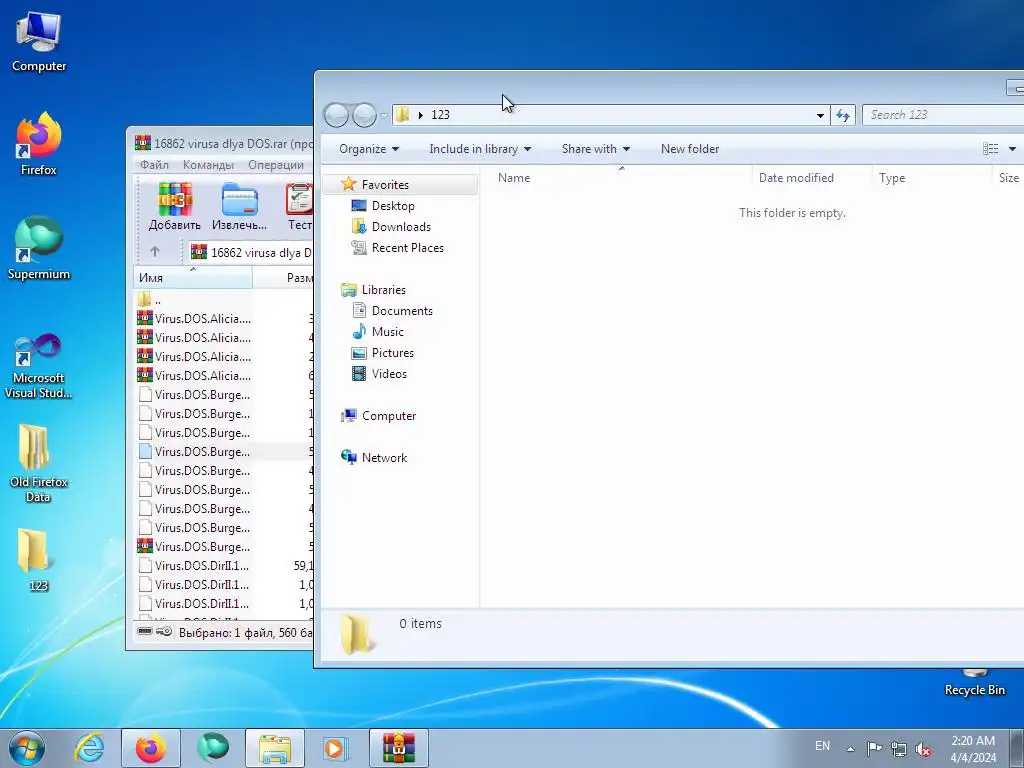
Task: Open the Share with dropdown
Action: 596,149
